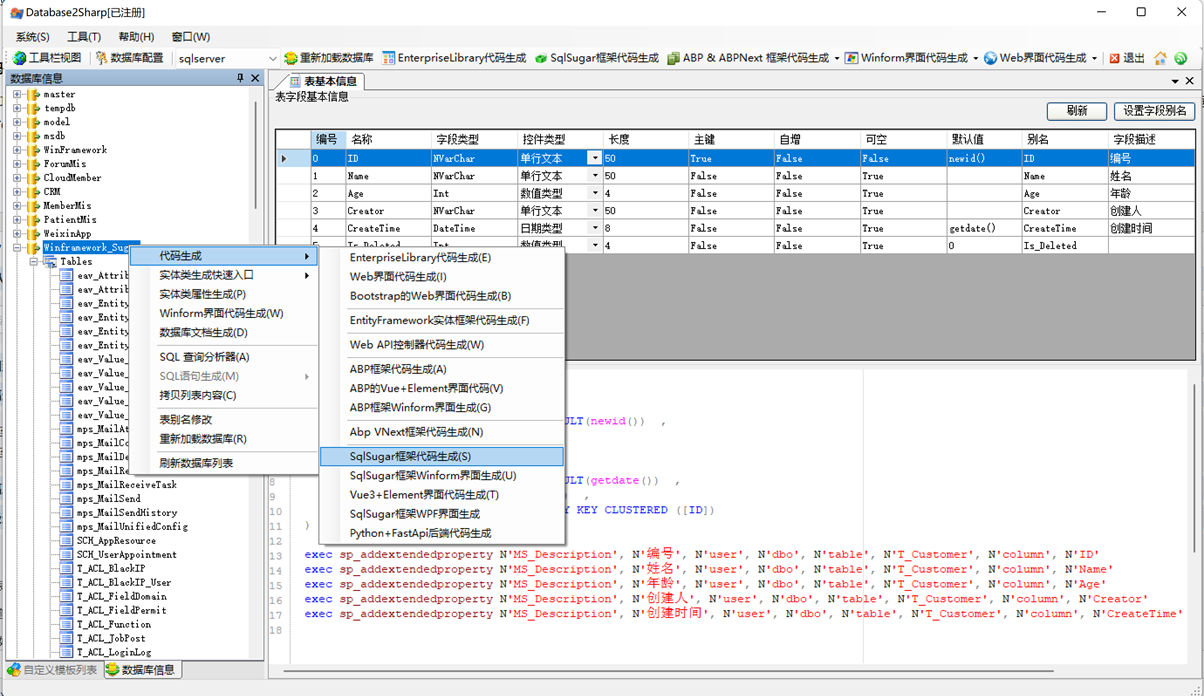Click the red 退出 icon in the toolbar
The height and width of the screenshot is (696, 1204).
1115,58
